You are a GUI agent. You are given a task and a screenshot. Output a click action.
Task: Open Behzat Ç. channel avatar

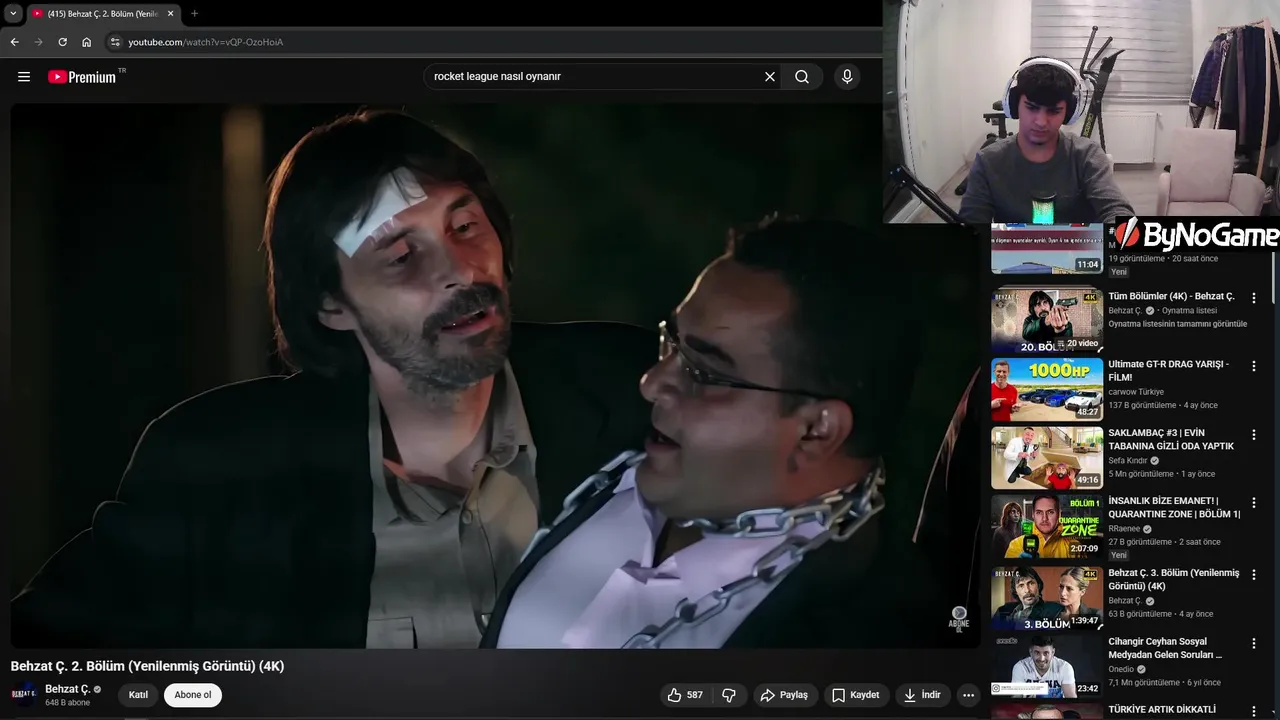[x=24, y=694]
